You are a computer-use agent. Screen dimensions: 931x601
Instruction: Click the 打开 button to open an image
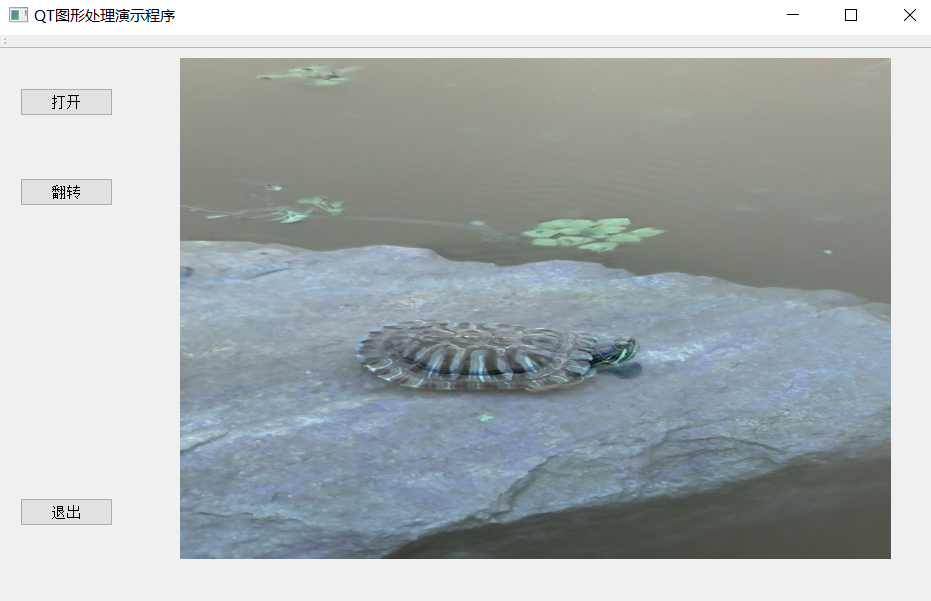pos(66,102)
